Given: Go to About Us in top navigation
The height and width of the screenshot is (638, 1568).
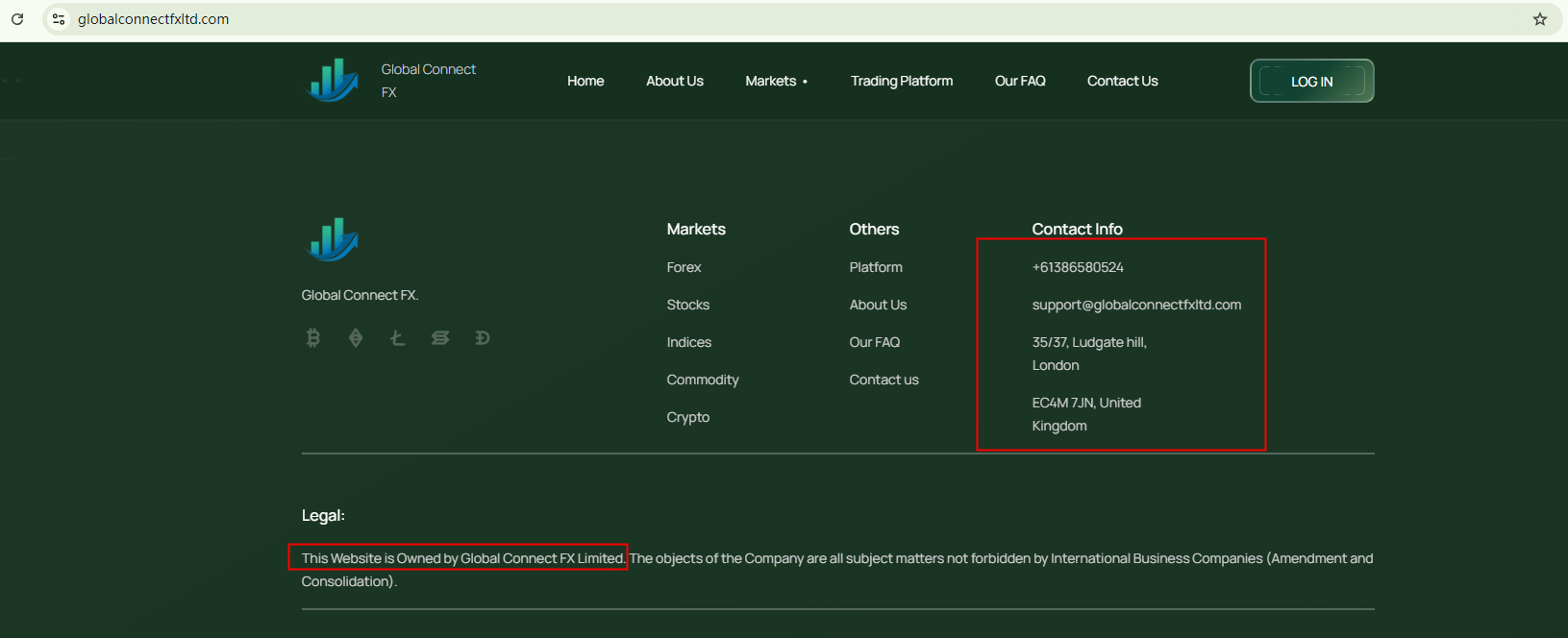Looking at the screenshot, I should click(674, 82).
